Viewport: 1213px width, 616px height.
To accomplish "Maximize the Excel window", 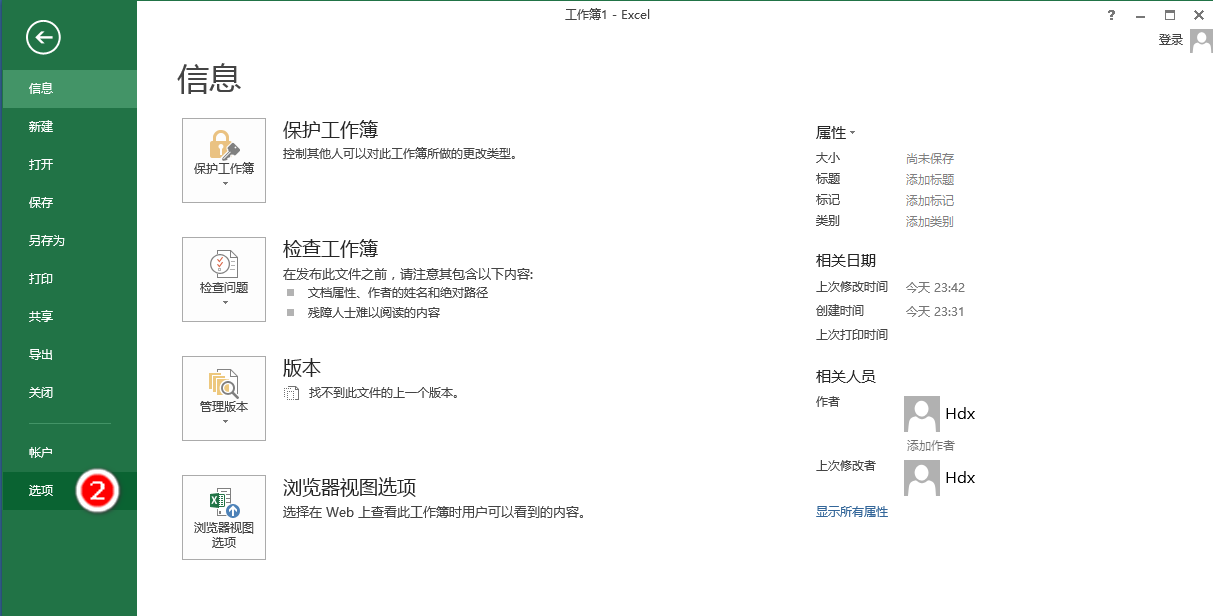I will (1170, 15).
